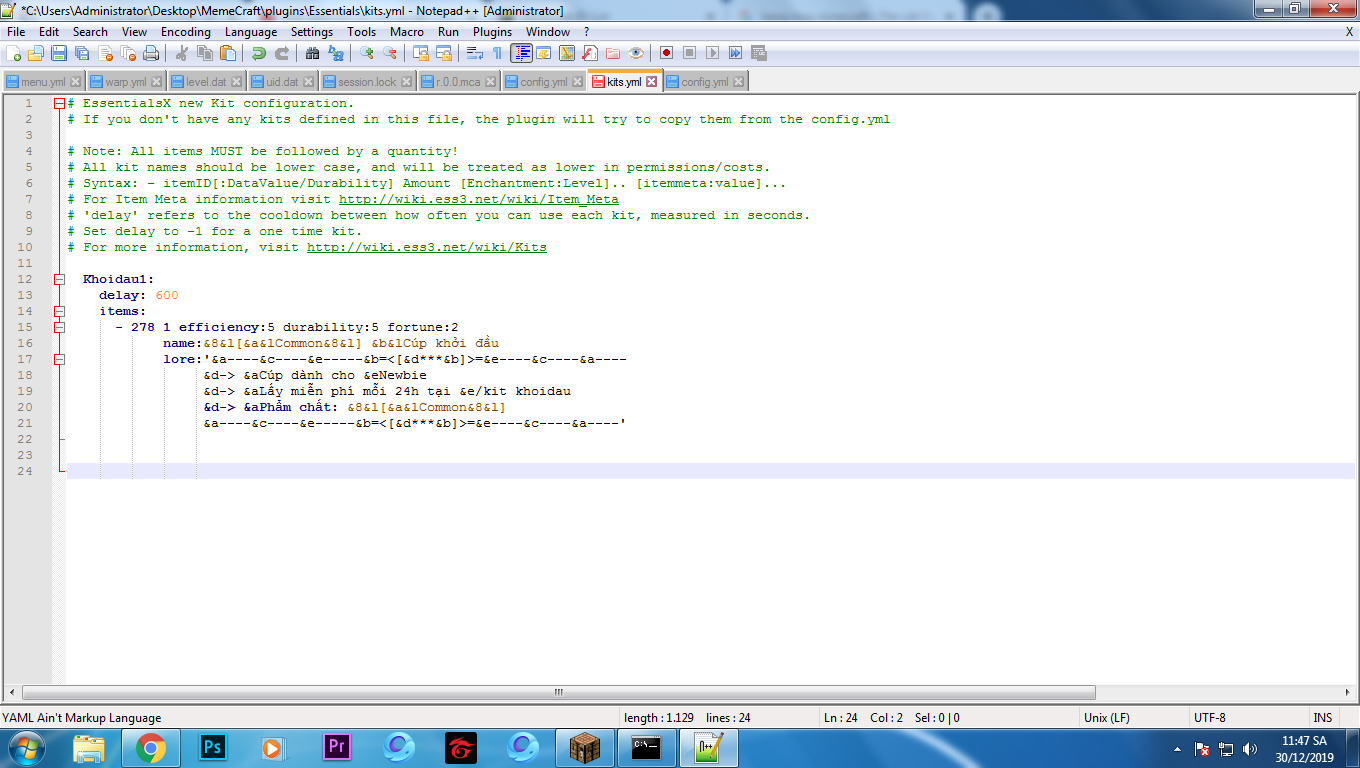The image size is (1360, 768).
Task: Click the Zoom In magnifier icon
Action: tap(367, 53)
